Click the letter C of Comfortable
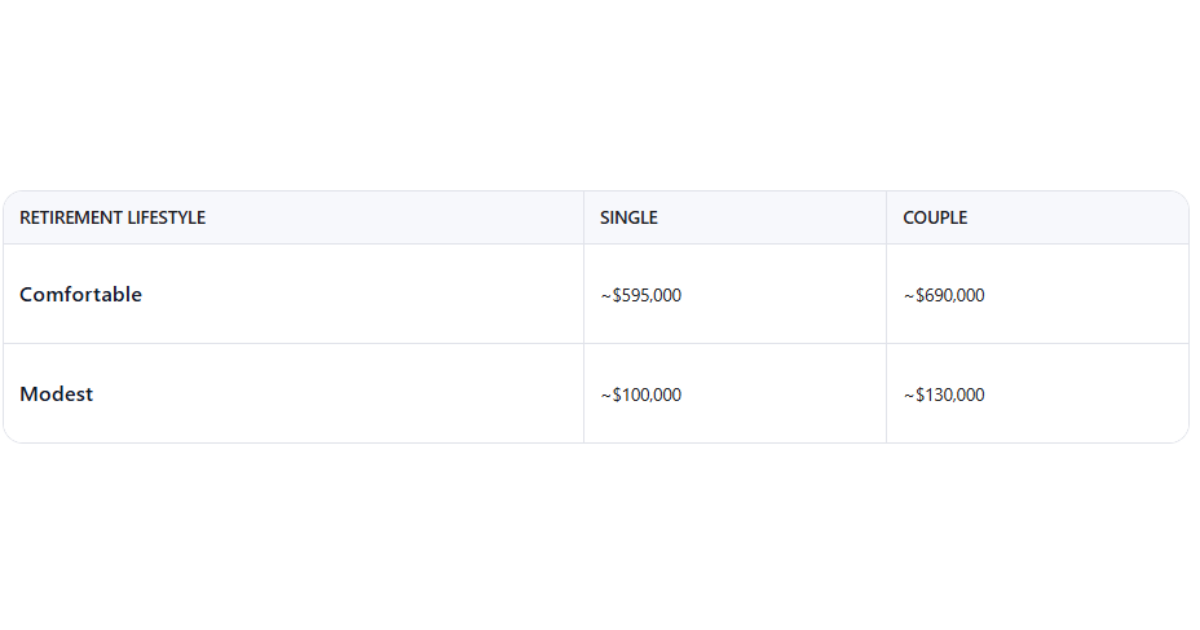The image size is (1200, 630). [x=27, y=294]
